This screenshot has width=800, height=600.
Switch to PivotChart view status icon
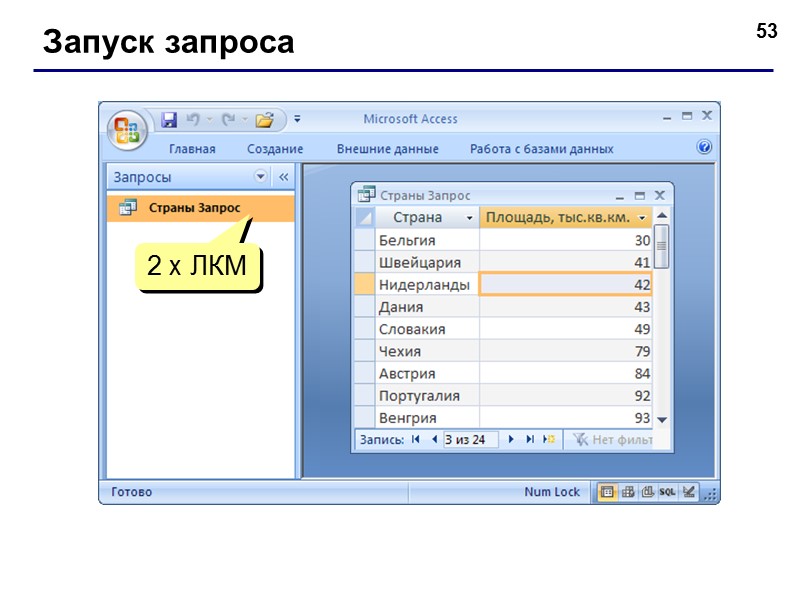click(647, 492)
